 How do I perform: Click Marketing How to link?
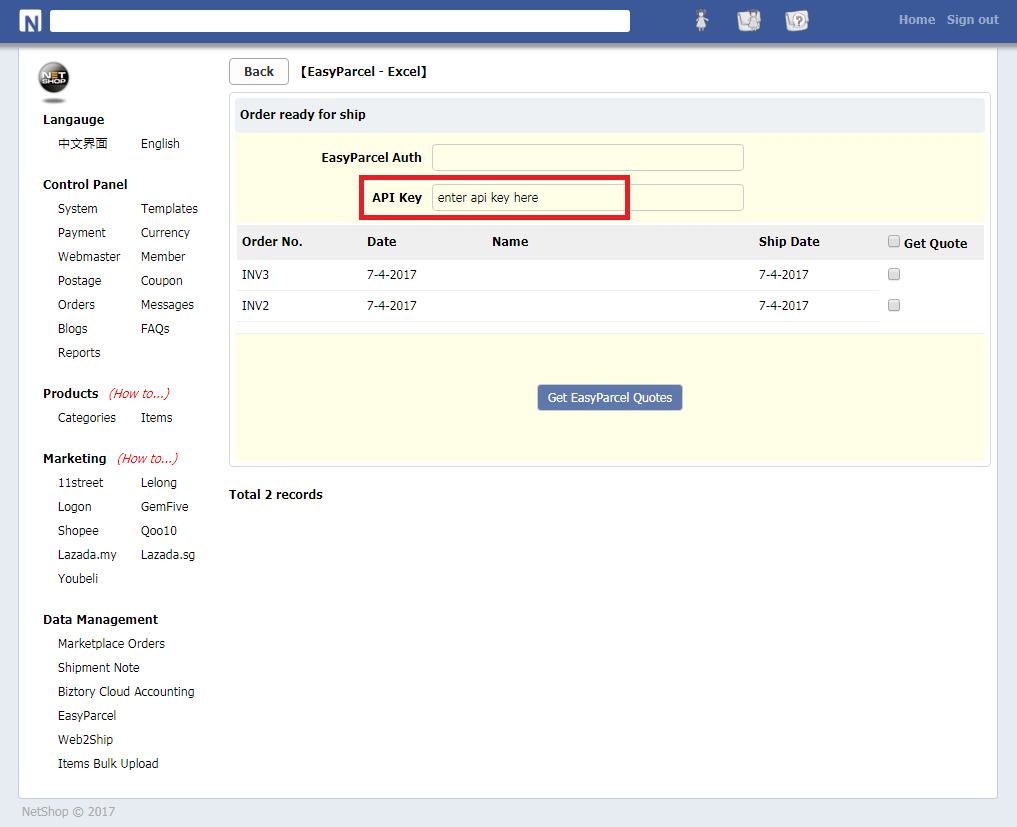(x=147, y=458)
